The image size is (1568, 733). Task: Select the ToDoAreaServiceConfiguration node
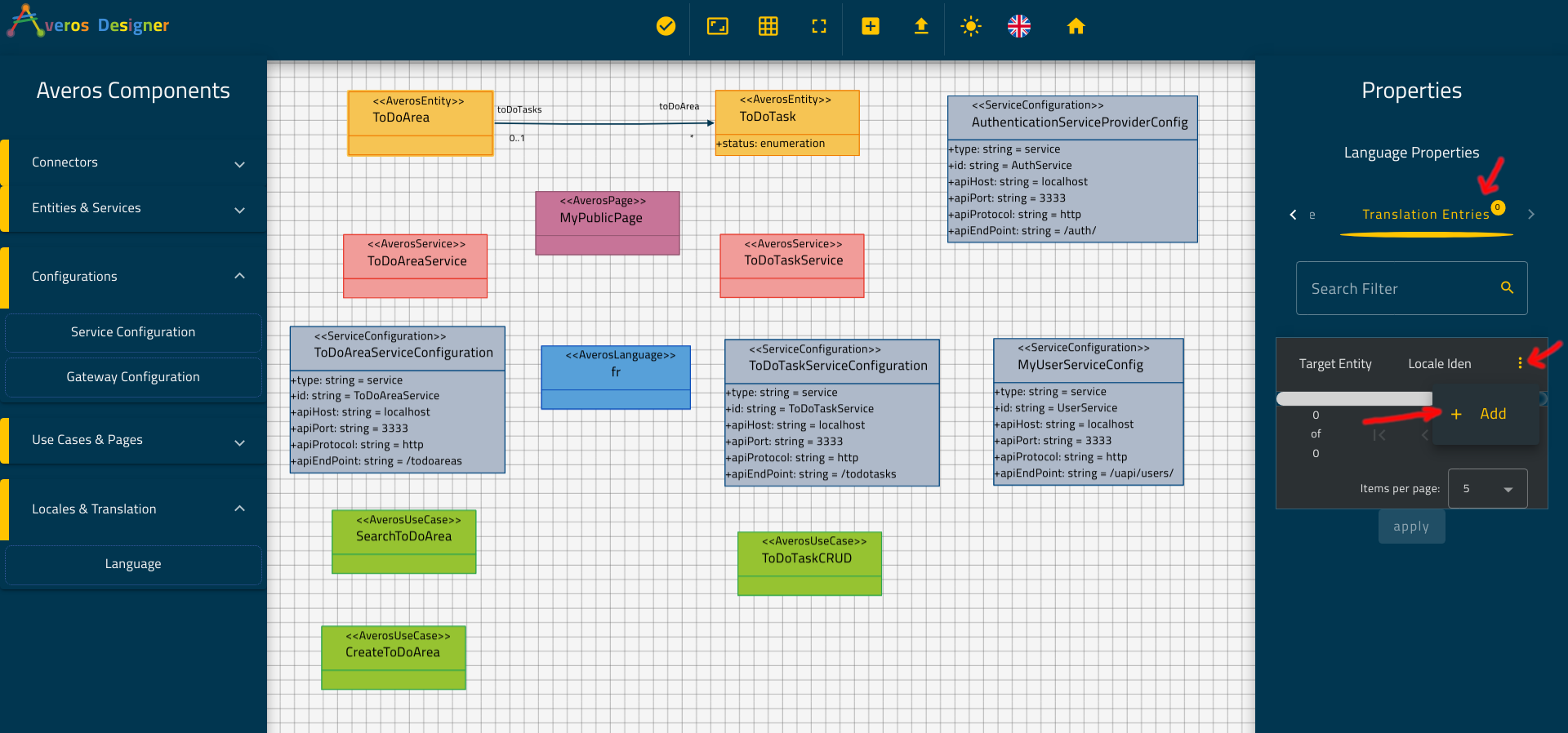click(x=398, y=400)
